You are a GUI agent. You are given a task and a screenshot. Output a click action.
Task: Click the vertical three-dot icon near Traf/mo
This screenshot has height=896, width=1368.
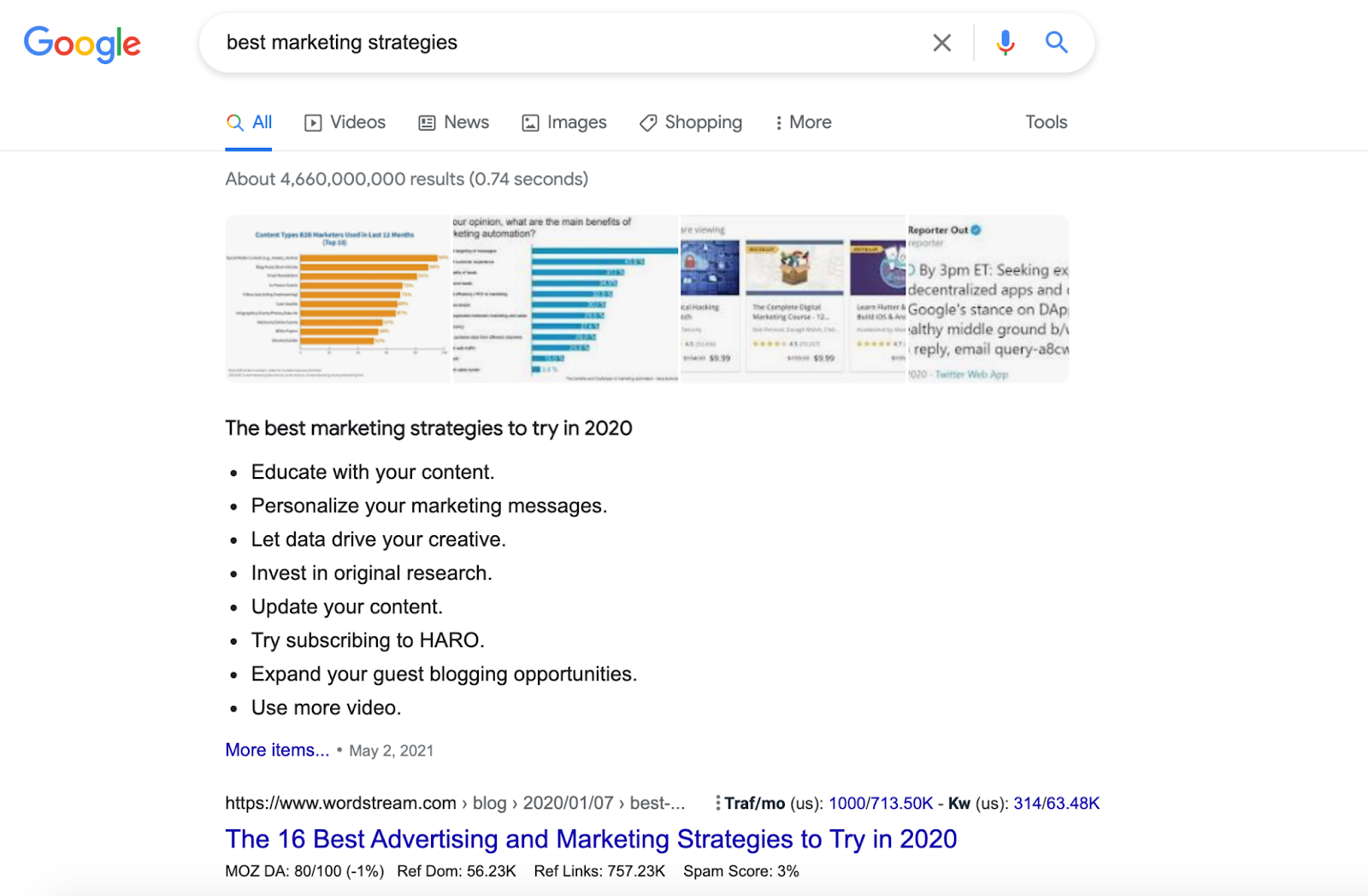pyautogui.click(x=716, y=803)
